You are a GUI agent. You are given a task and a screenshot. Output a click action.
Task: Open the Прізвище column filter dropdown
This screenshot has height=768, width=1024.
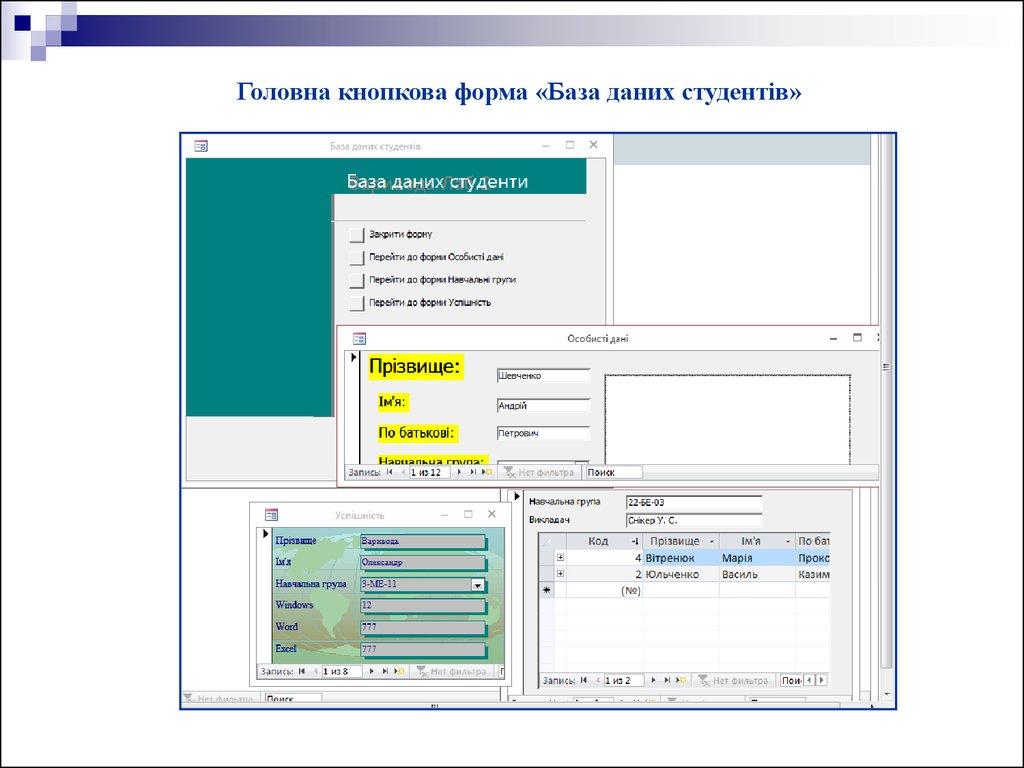click(x=711, y=541)
